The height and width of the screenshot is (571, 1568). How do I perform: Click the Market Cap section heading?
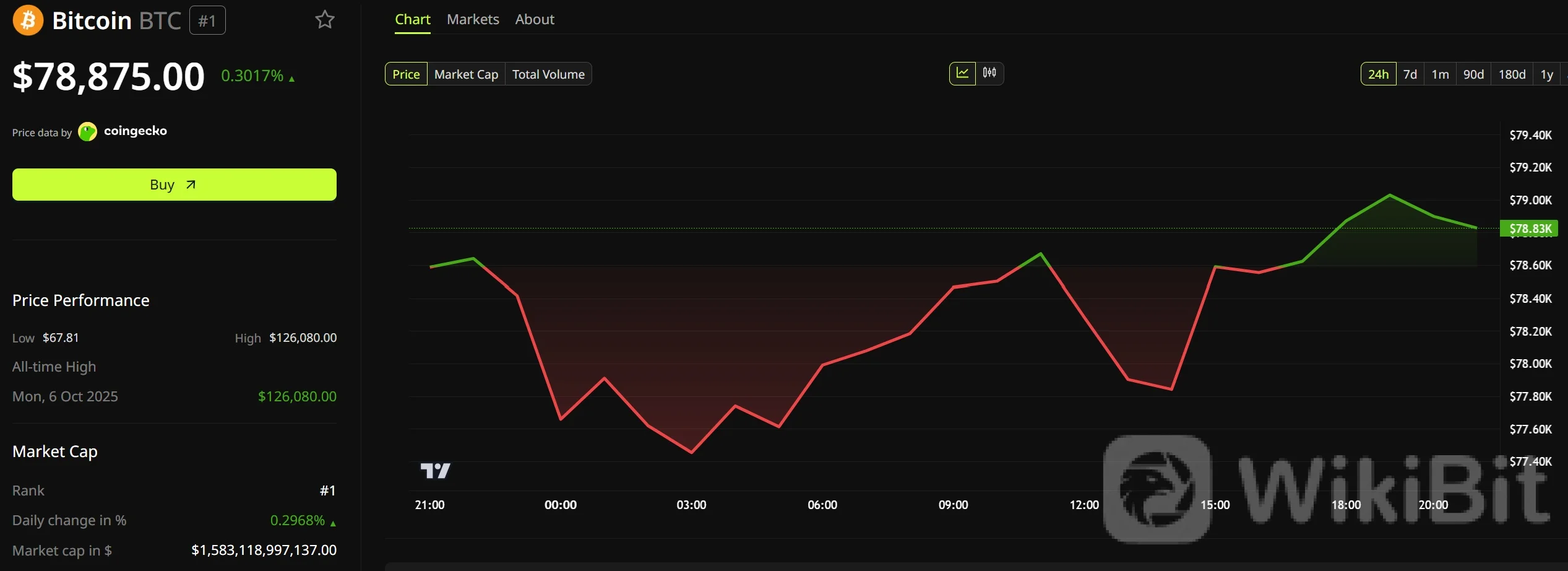[55, 451]
